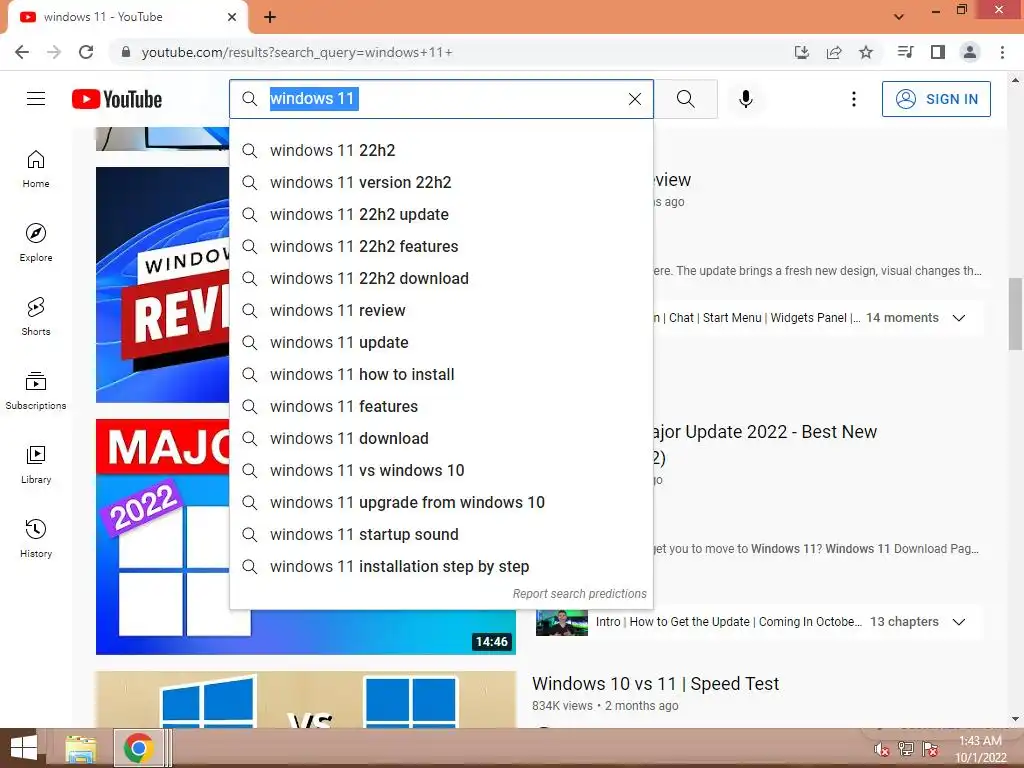Click the muted volume tray icon
Image resolution: width=1024 pixels, height=768 pixels.
pos(882,749)
